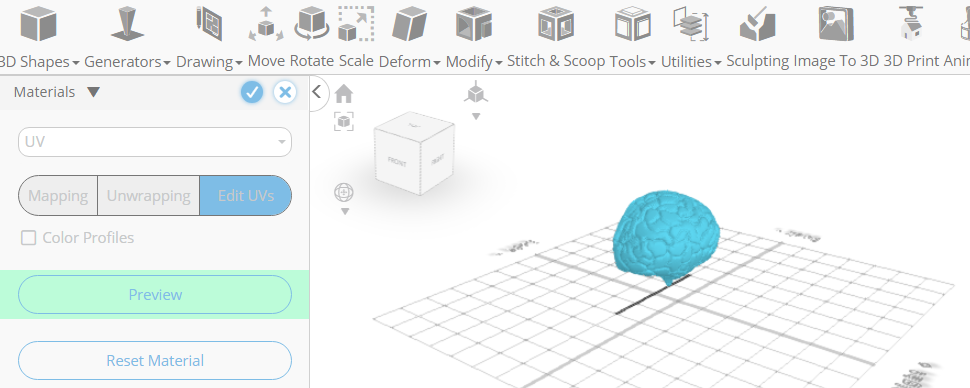
Task: Expand the Tools menu
Action: (651, 63)
